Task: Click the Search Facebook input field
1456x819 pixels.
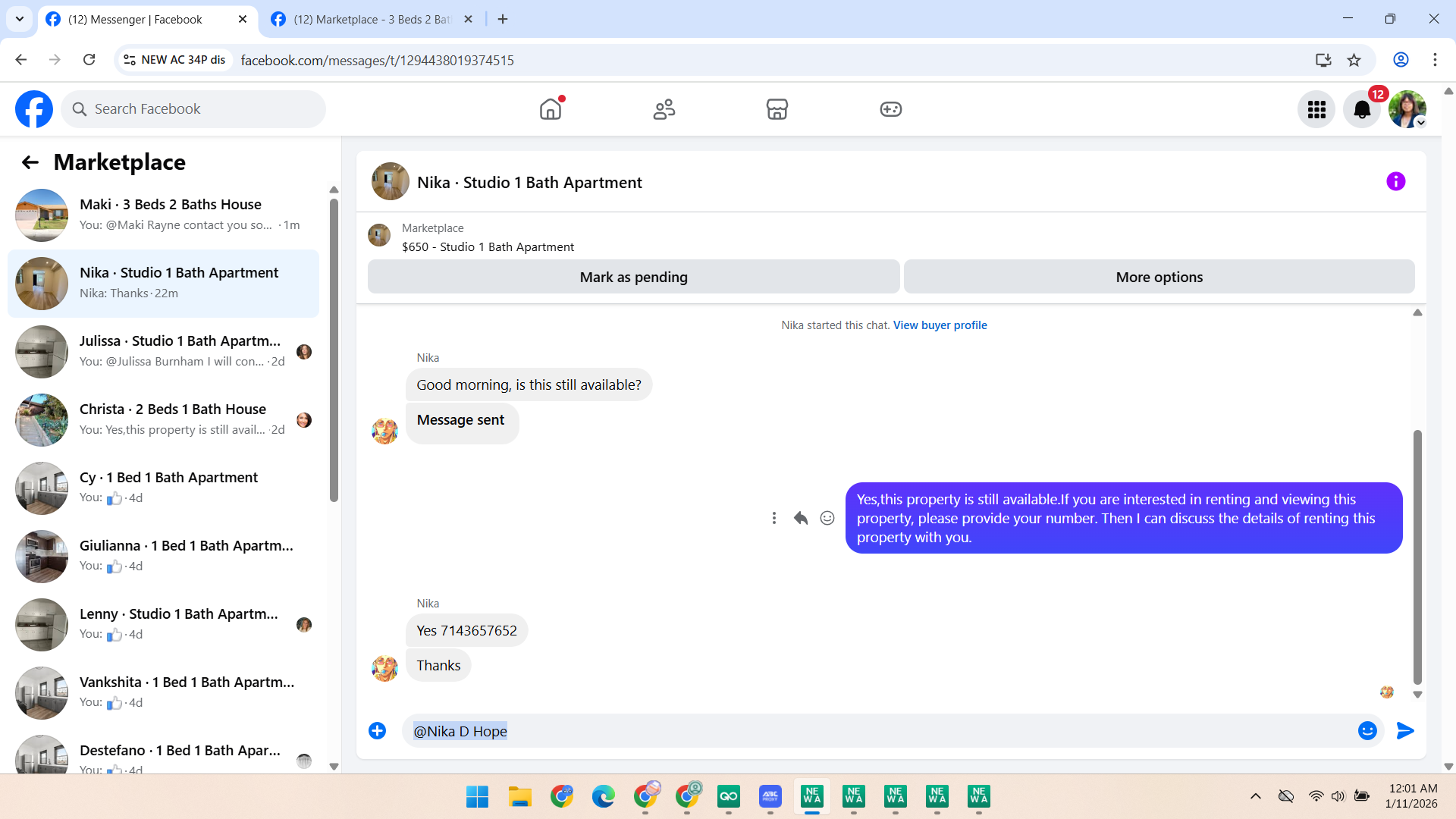Action: pos(193,109)
